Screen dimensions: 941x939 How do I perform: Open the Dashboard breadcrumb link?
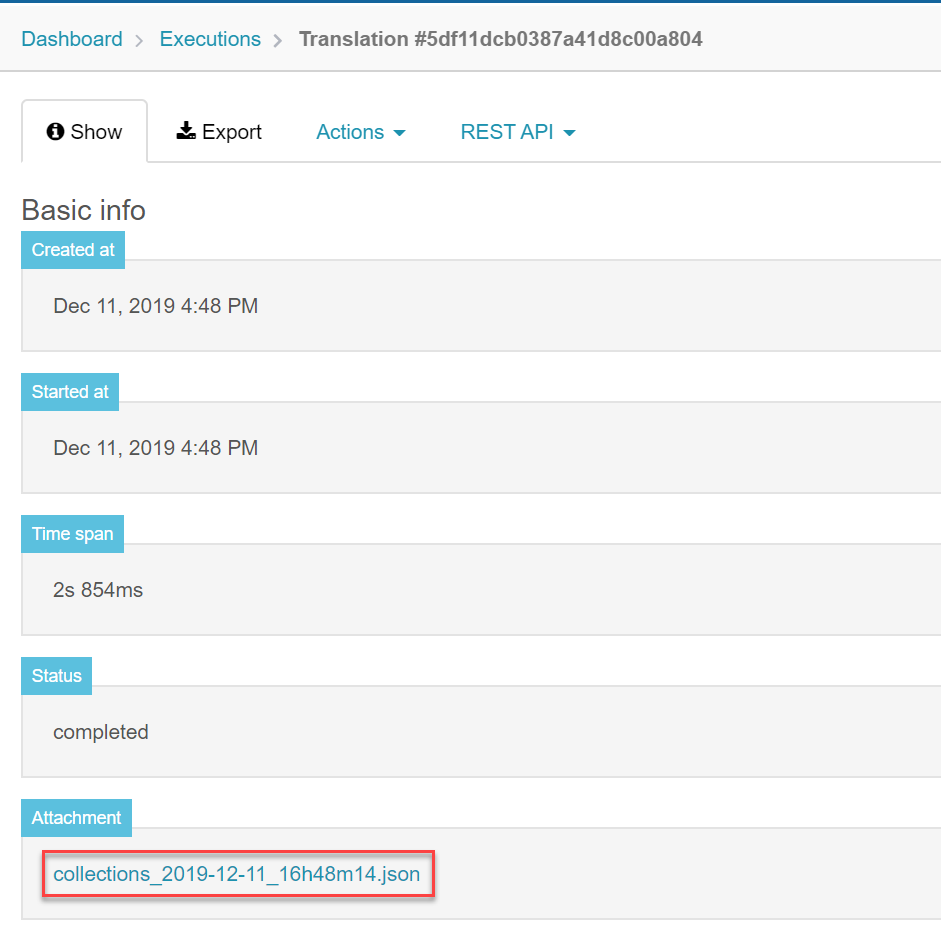(72, 39)
